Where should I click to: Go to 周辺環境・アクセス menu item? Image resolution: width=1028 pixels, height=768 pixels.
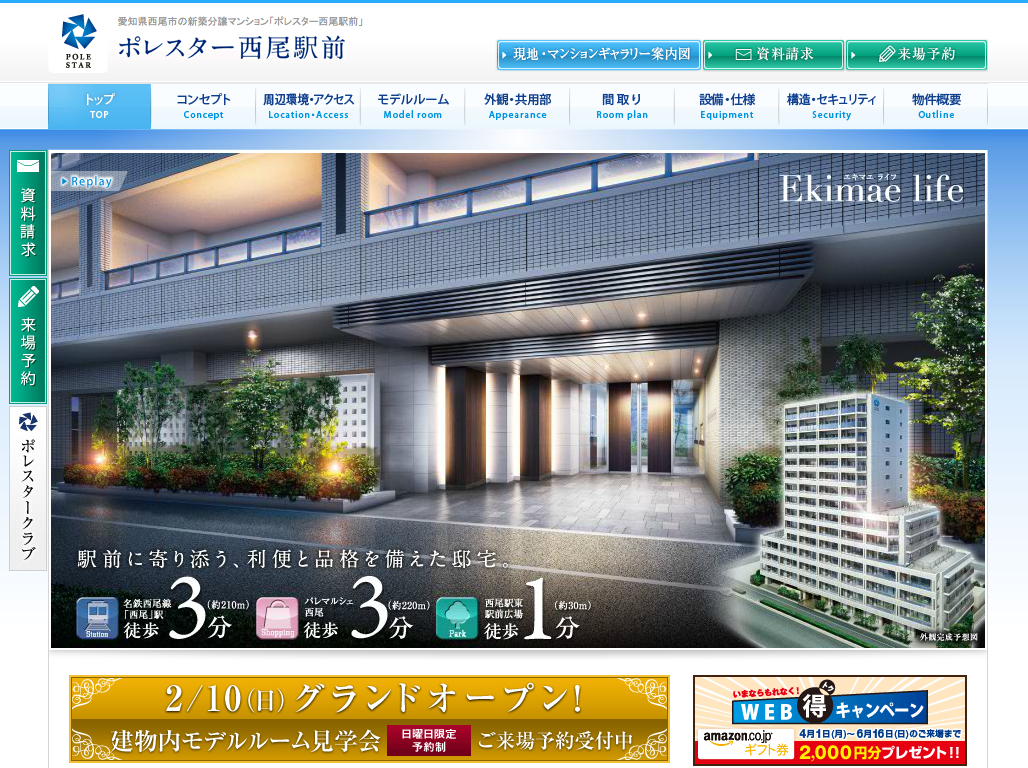click(308, 106)
